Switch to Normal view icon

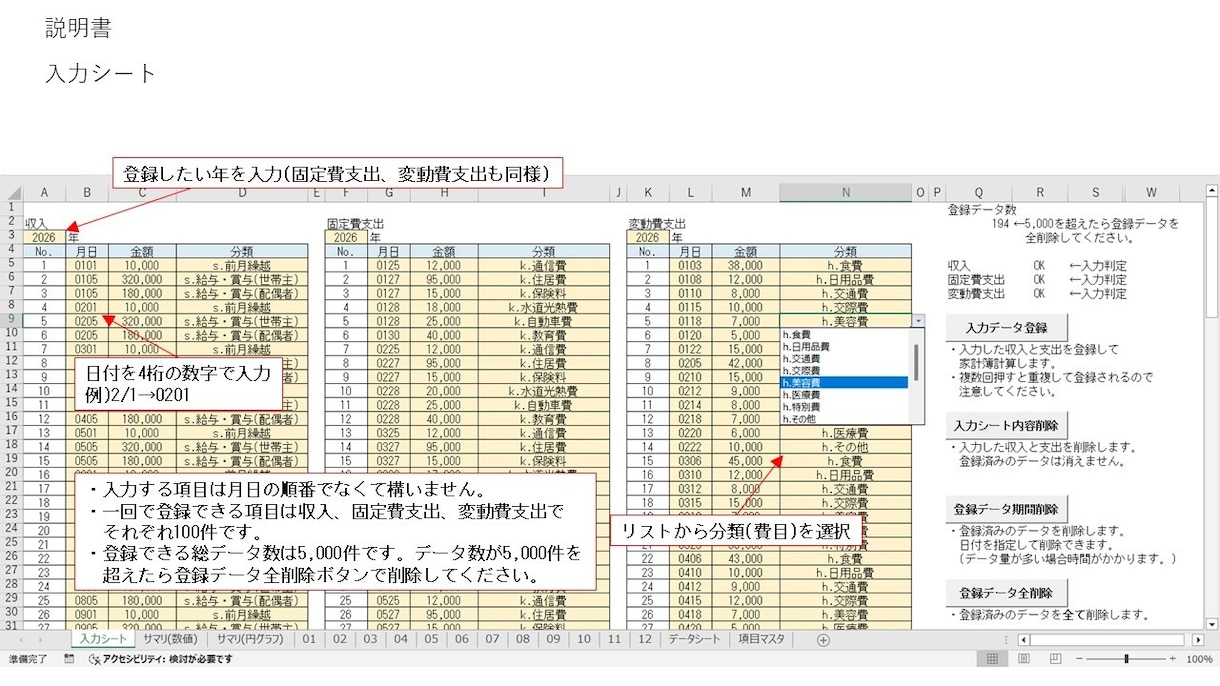[992, 659]
